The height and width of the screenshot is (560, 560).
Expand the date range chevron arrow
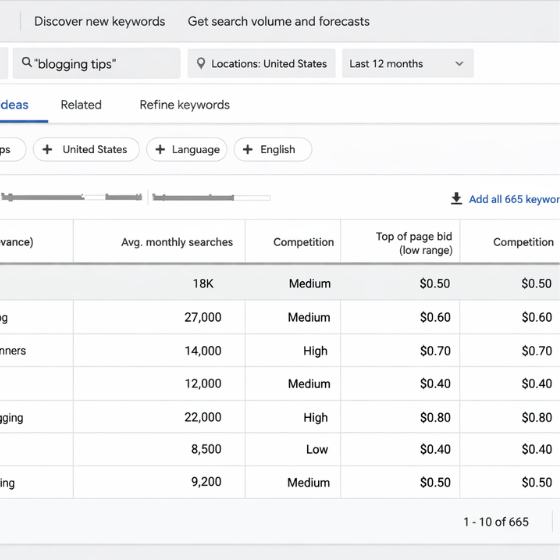pos(459,64)
